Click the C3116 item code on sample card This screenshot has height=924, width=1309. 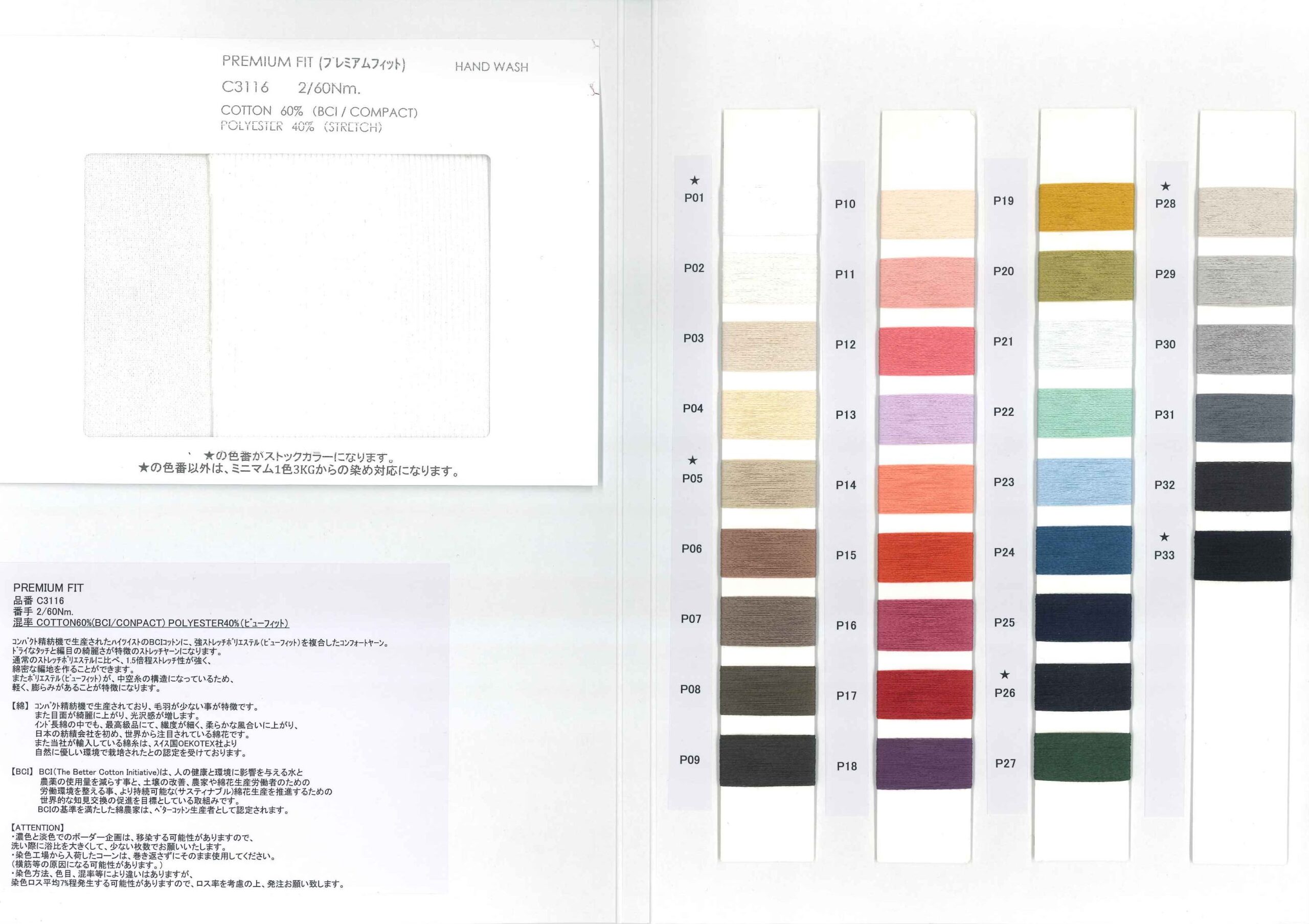(245, 87)
